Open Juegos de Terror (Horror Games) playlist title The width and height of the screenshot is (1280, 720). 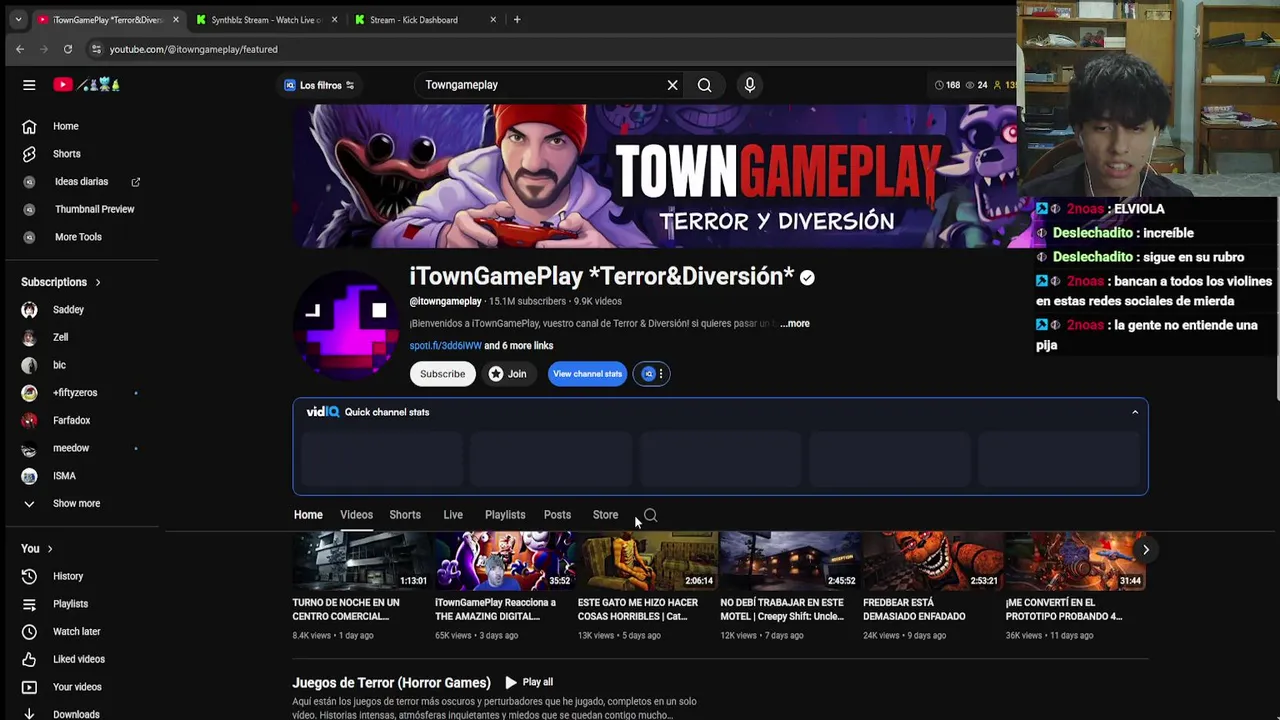pos(391,683)
